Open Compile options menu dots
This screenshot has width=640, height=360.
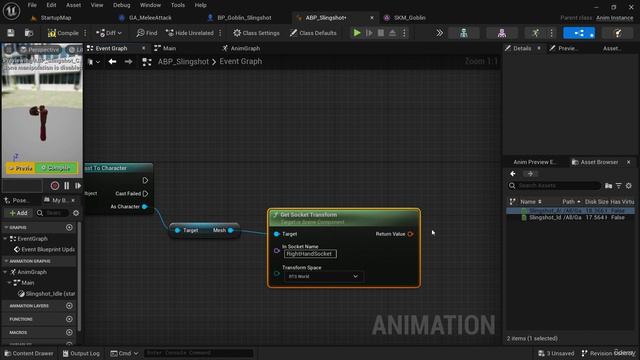tap(85, 33)
